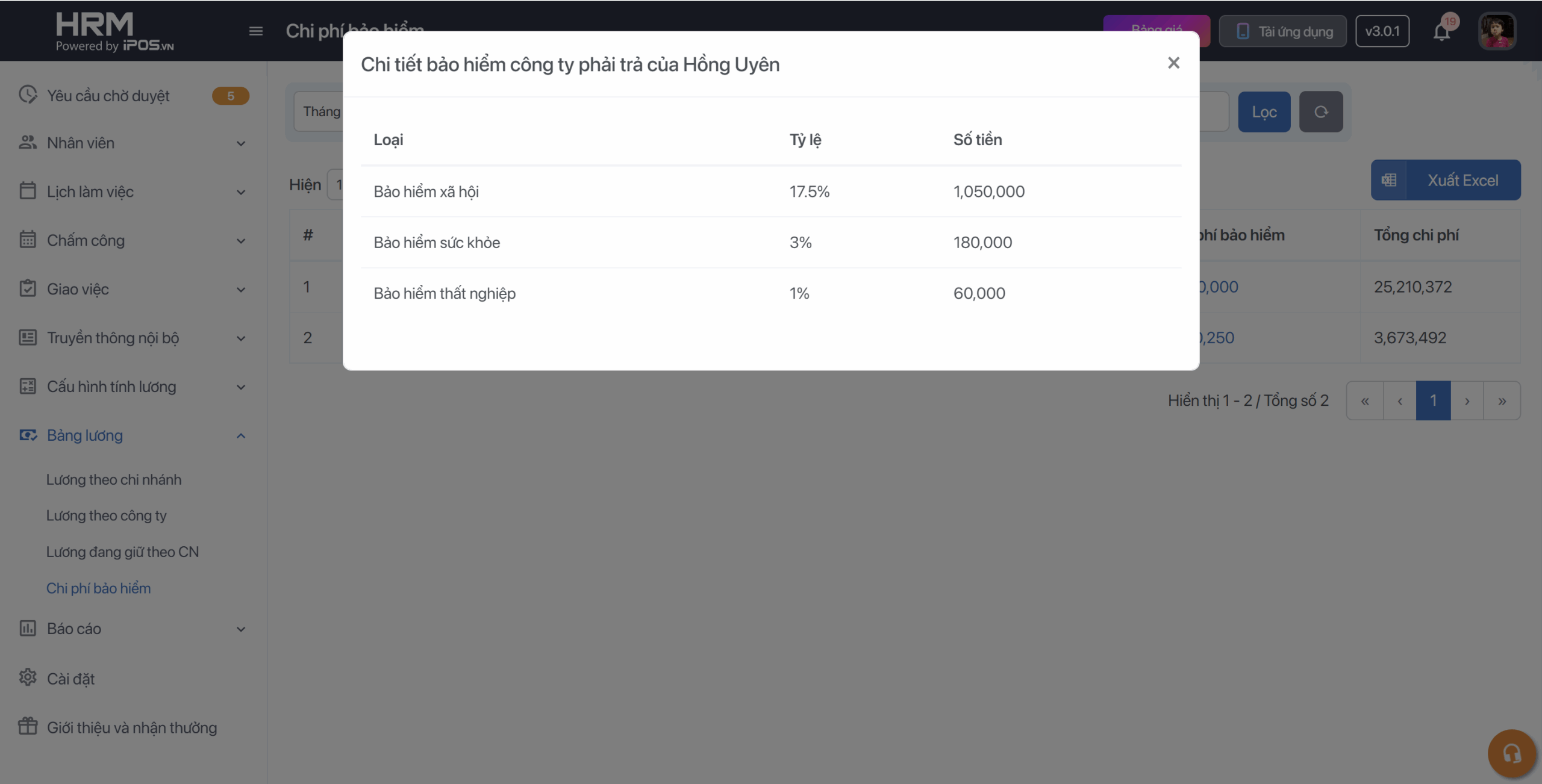
Task: Close the insurance detail dialog
Action: tap(1173, 63)
